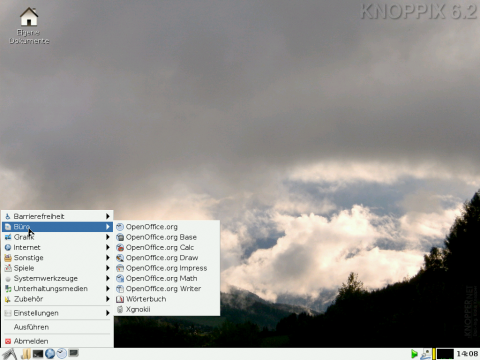Click the Grafik category icon
Screen dimensions: 480x360
coord(8,237)
